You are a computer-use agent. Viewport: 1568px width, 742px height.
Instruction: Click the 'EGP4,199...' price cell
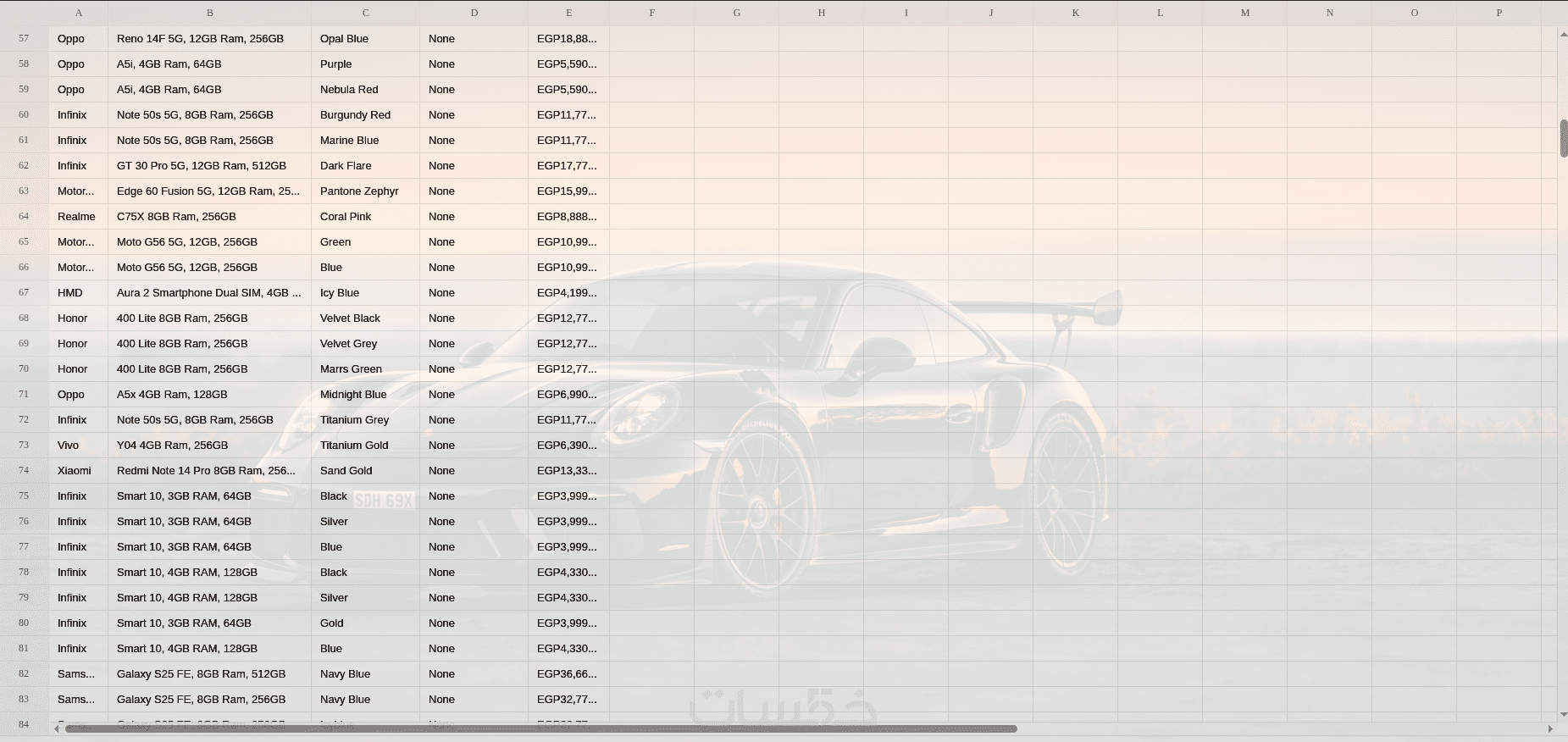point(569,292)
